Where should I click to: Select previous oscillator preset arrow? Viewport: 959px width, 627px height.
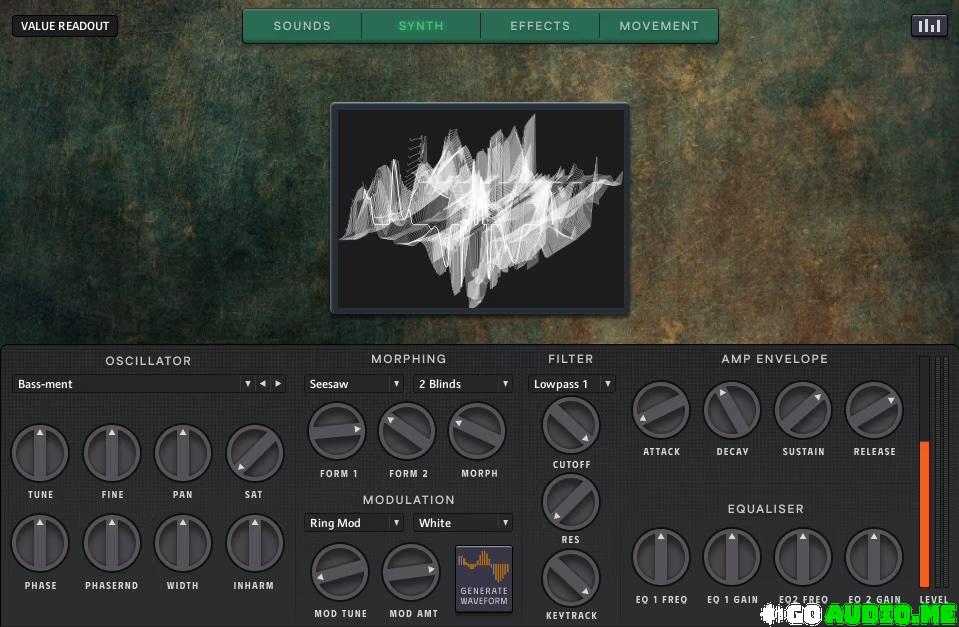[x=263, y=384]
